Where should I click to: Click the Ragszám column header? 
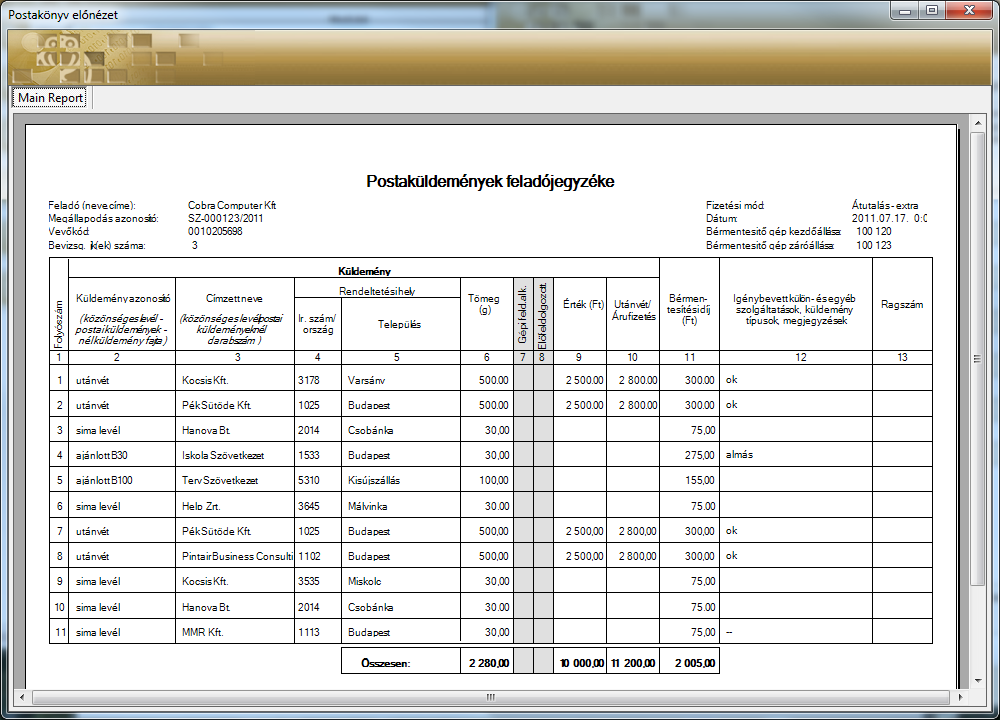(902, 304)
